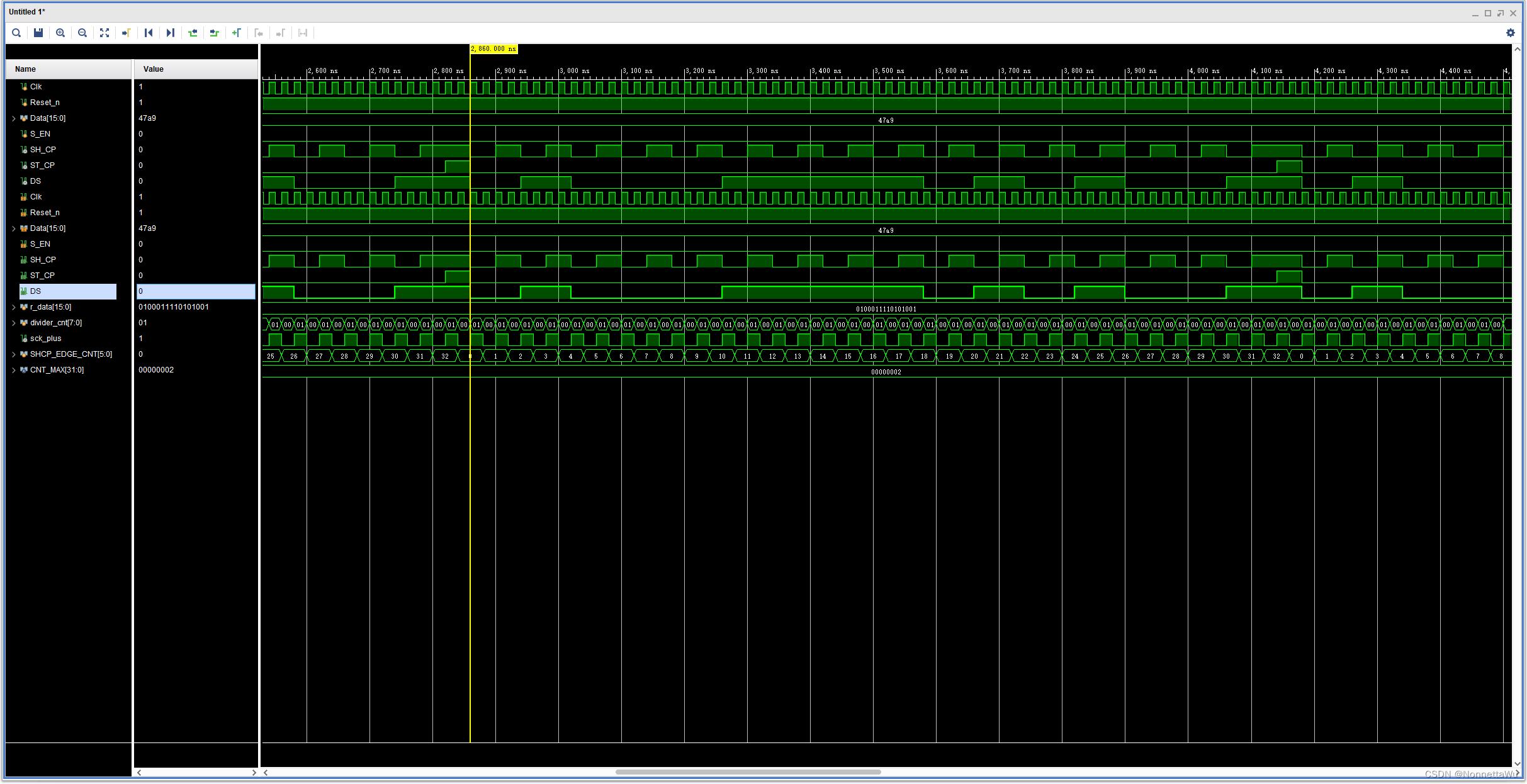Click the waveform horizontal scrollbar thumb
The height and width of the screenshot is (784, 1527).
748,772
